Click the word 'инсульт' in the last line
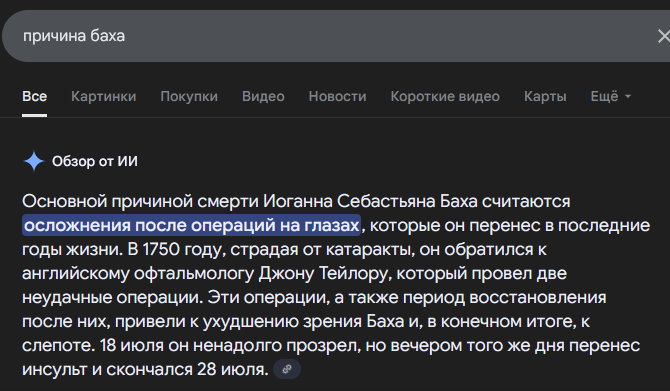The width and height of the screenshot is (670, 391). [x=54, y=370]
